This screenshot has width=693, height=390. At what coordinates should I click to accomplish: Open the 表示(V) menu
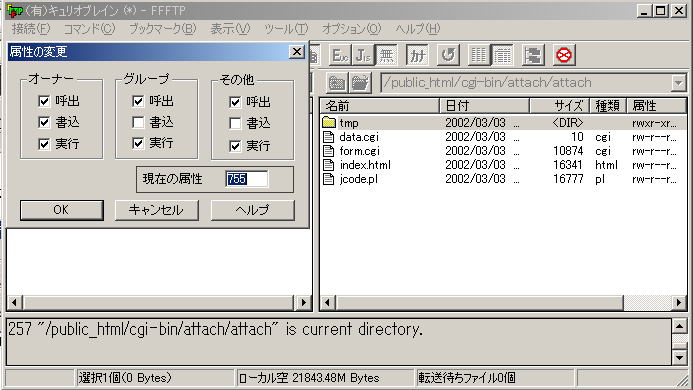[x=230, y=29]
